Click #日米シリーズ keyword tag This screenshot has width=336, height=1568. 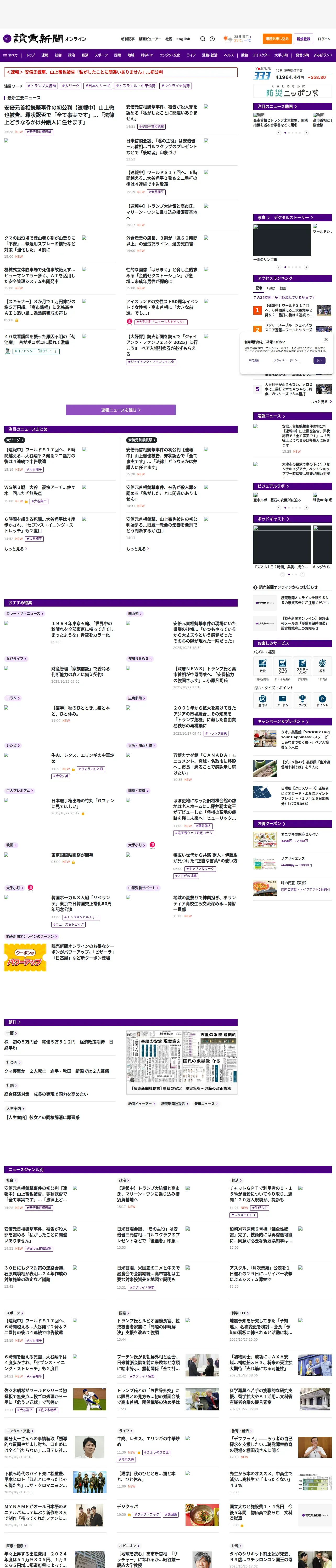click(98, 86)
